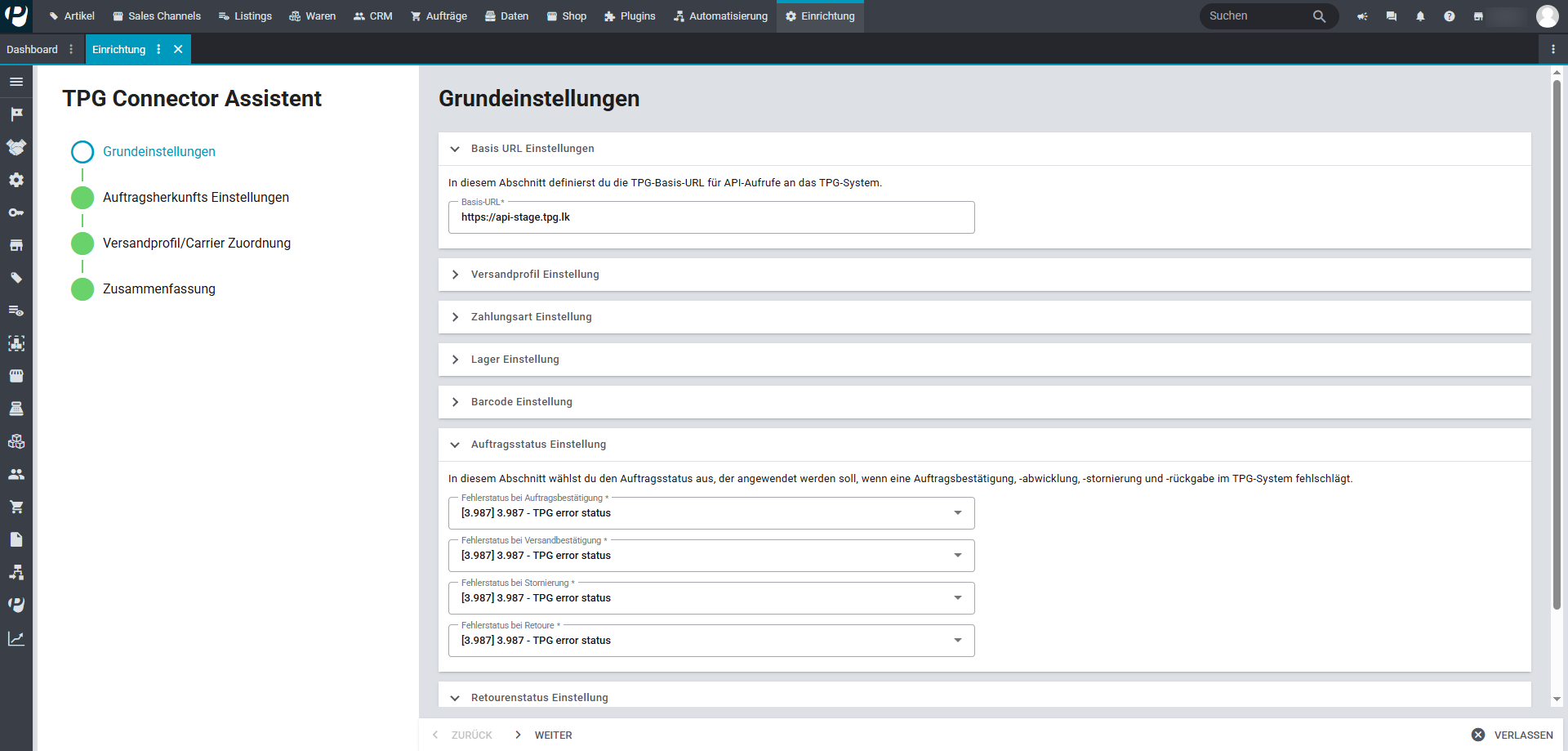Open the Fehlerstatus bei Retoure dropdown
Viewport: 1568px width, 751px height.
(x=711, y=641)
